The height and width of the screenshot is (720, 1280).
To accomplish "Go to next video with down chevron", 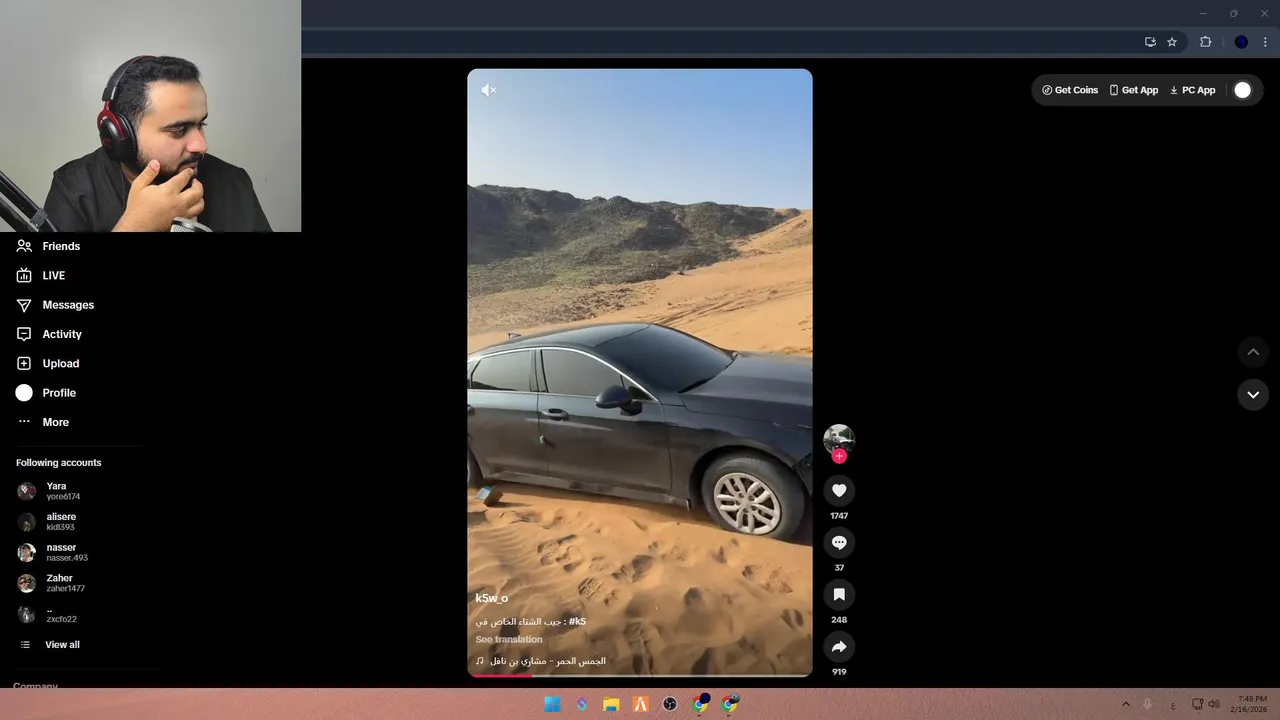I will [x=1253, y=394].
